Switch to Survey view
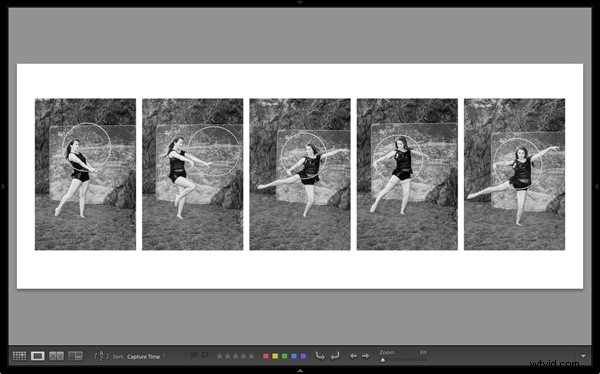 point(75,356)
